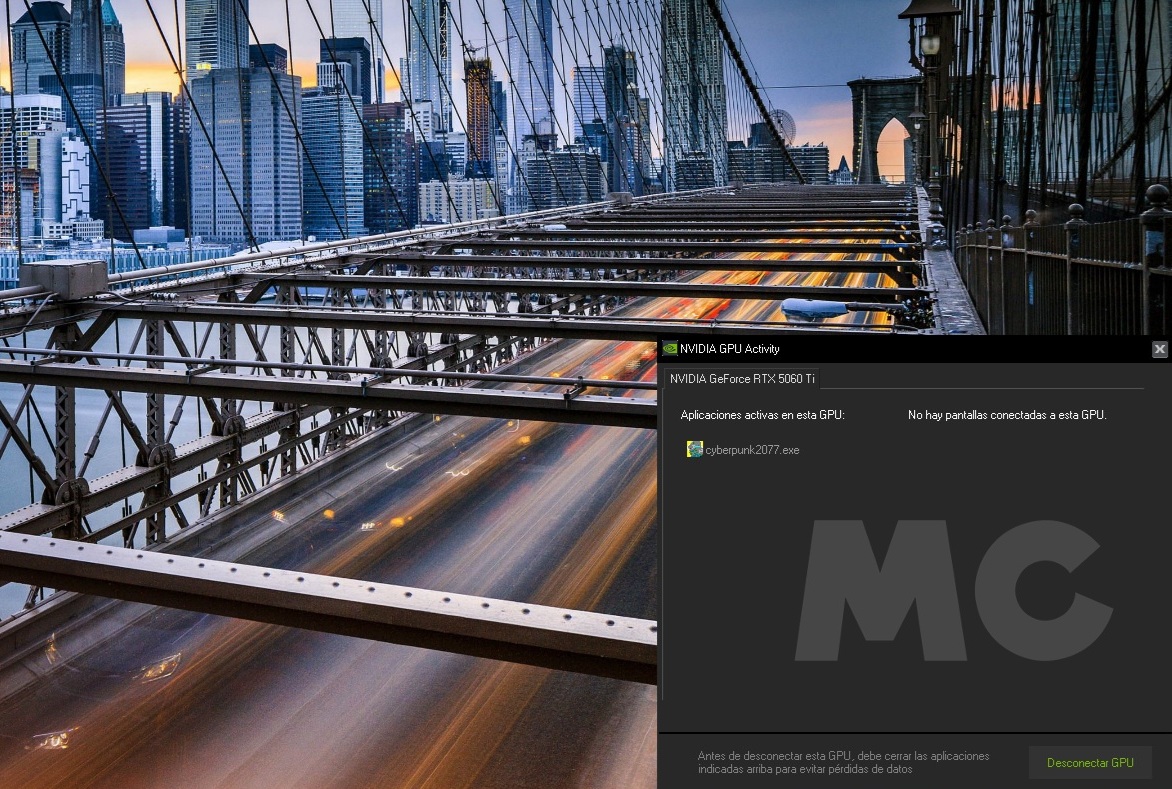Click the letter C of the watermark
This screenshot has height=789, width=1172.
(1042, 590)
